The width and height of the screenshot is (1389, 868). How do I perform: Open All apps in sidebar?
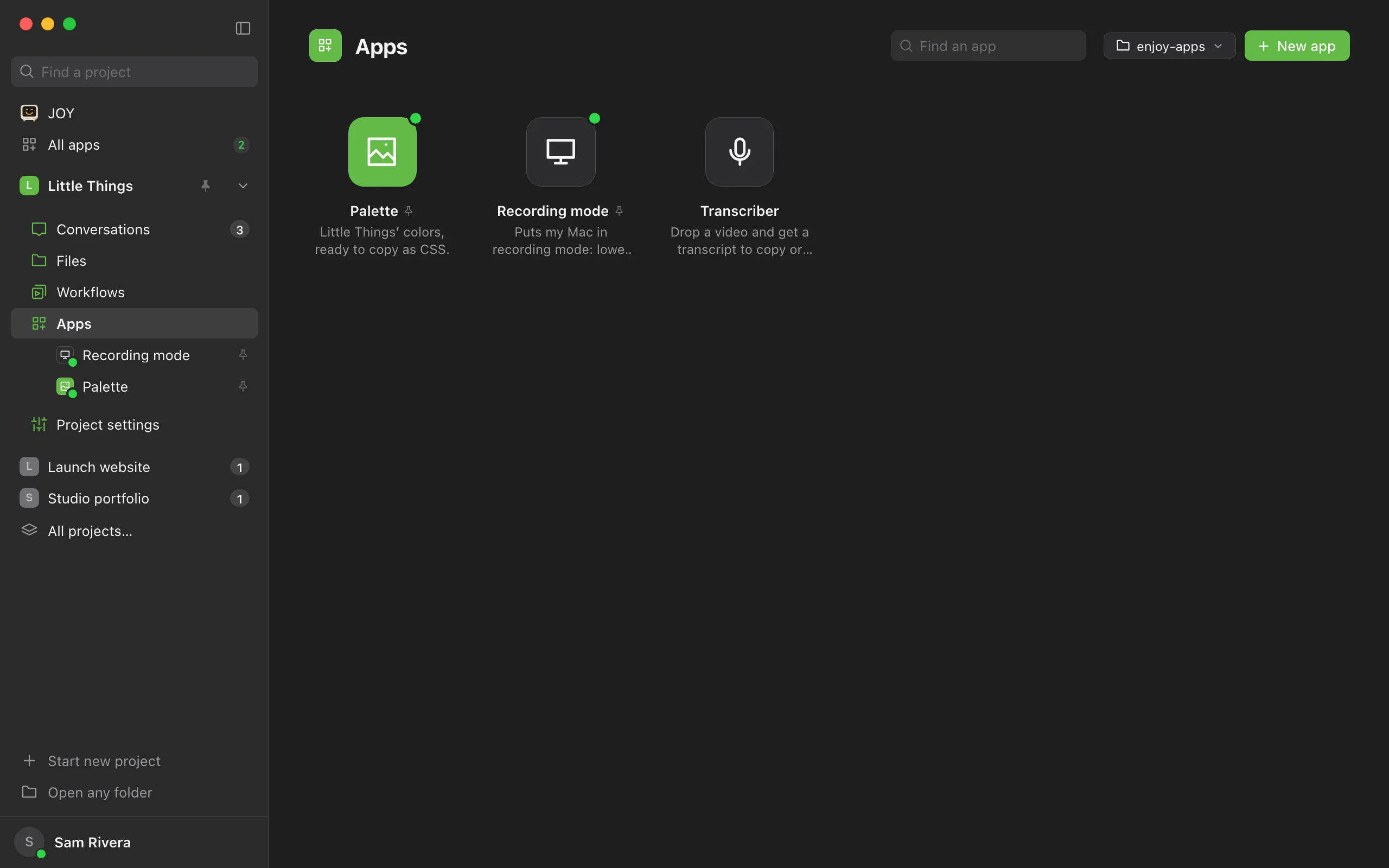point(135,145)
